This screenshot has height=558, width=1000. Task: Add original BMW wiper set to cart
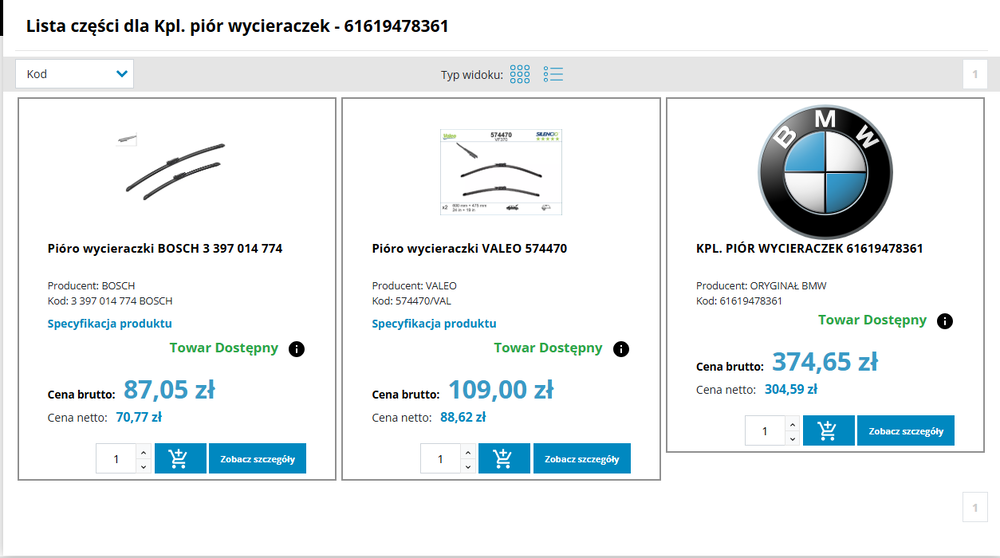click(x=828, y=430)
